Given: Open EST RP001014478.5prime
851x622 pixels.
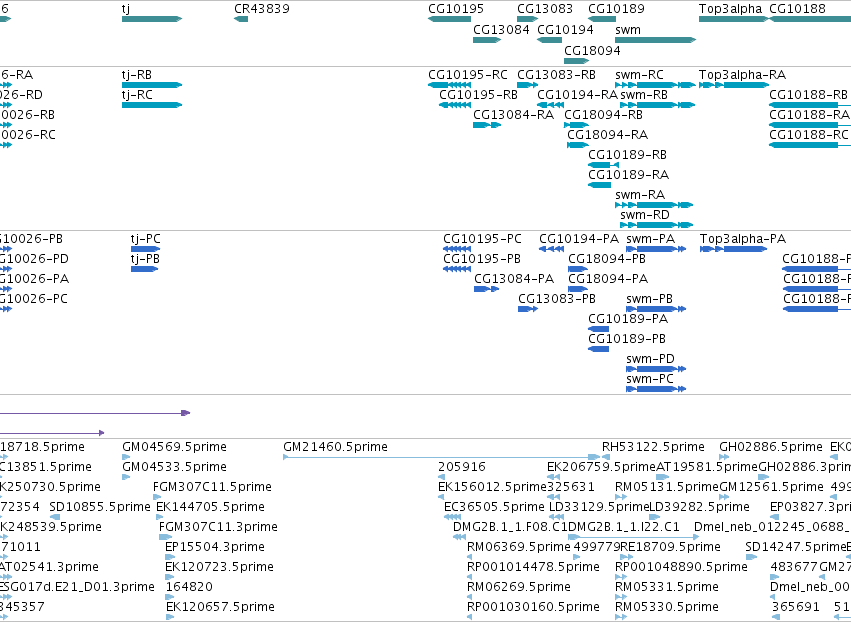Looking at the screenshot, I should coord(533,567).
